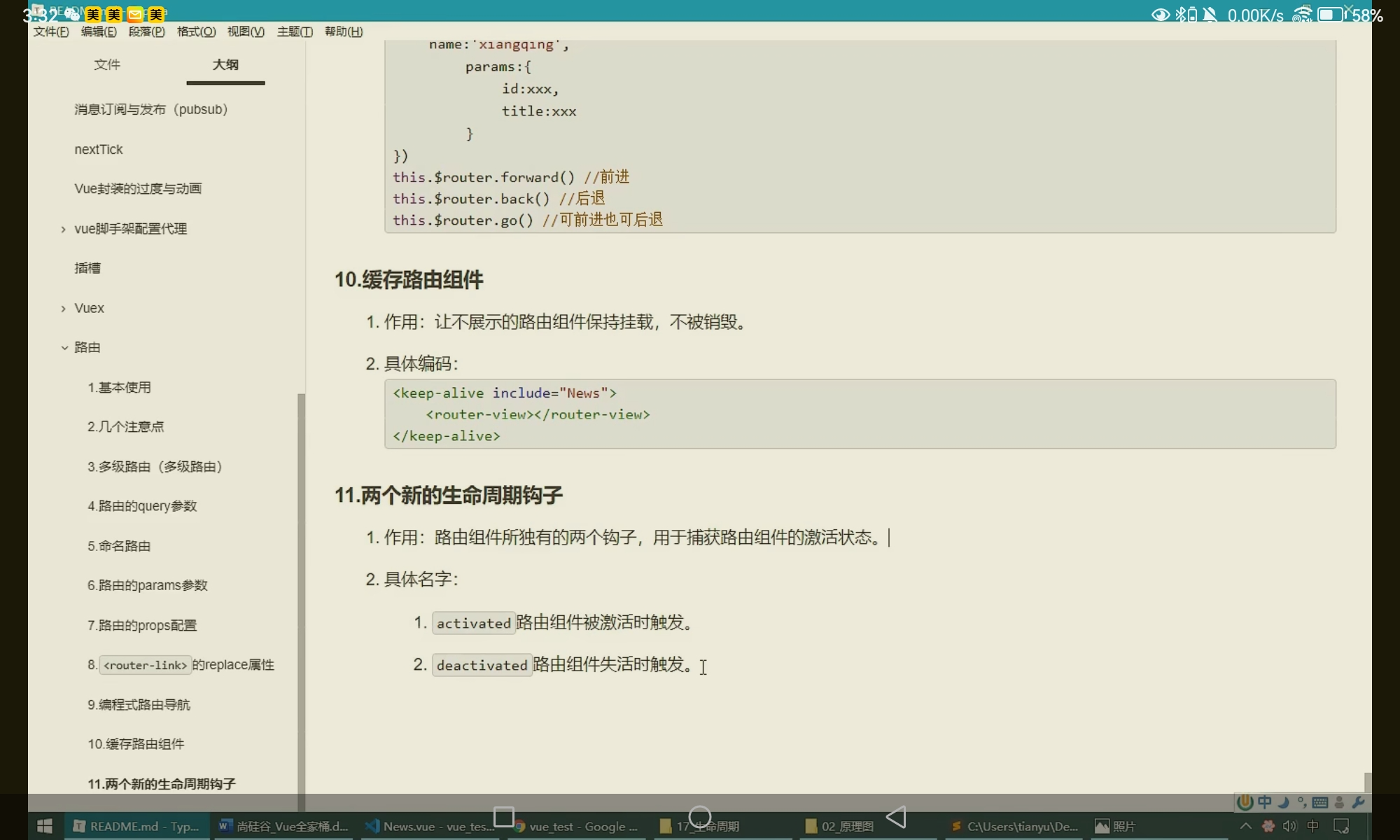Open the Word document taskbar item
Screen dimensions: 1400x840
pyautogui.click(x=283, y=826)
